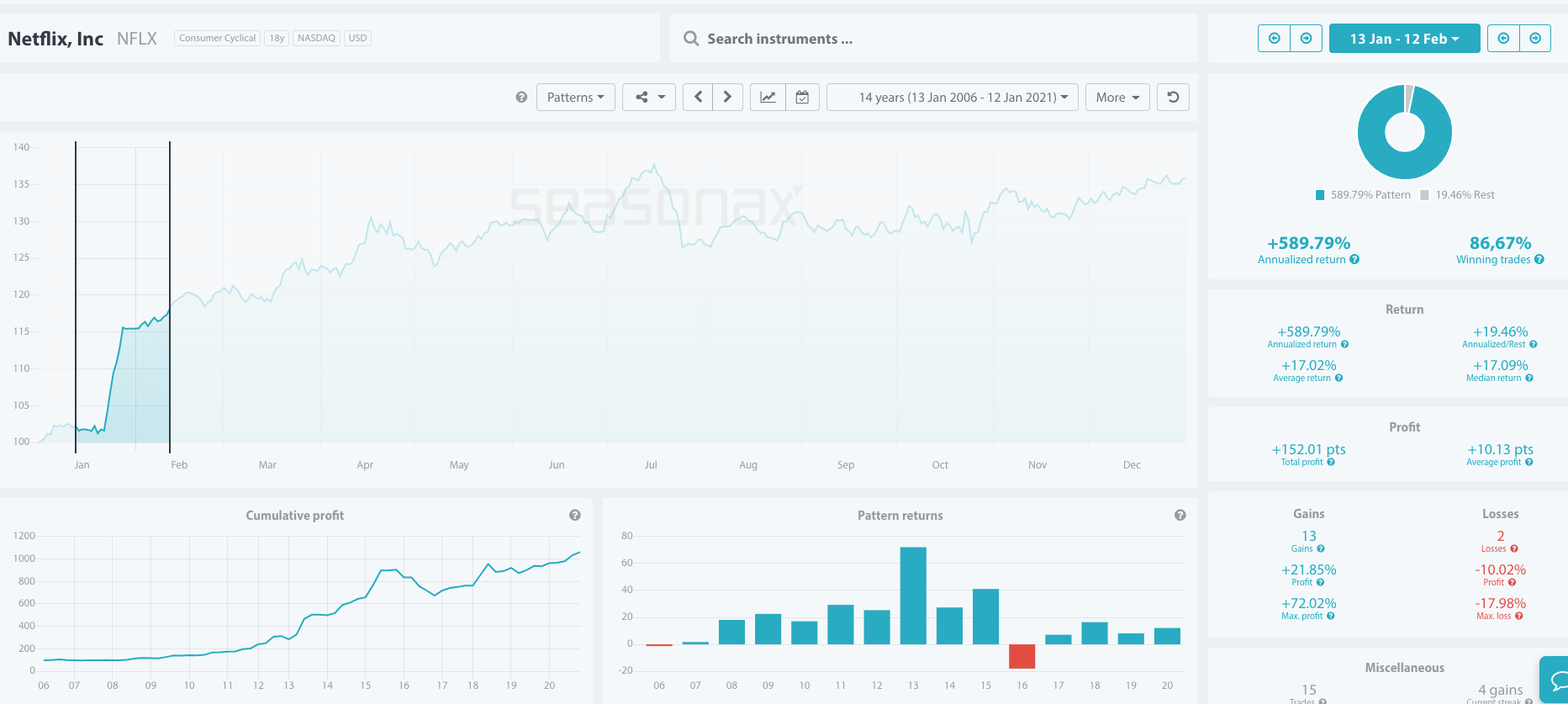Open the calendar view icon
Viewport: 1568px width, 704px height.
coord(803,98)
